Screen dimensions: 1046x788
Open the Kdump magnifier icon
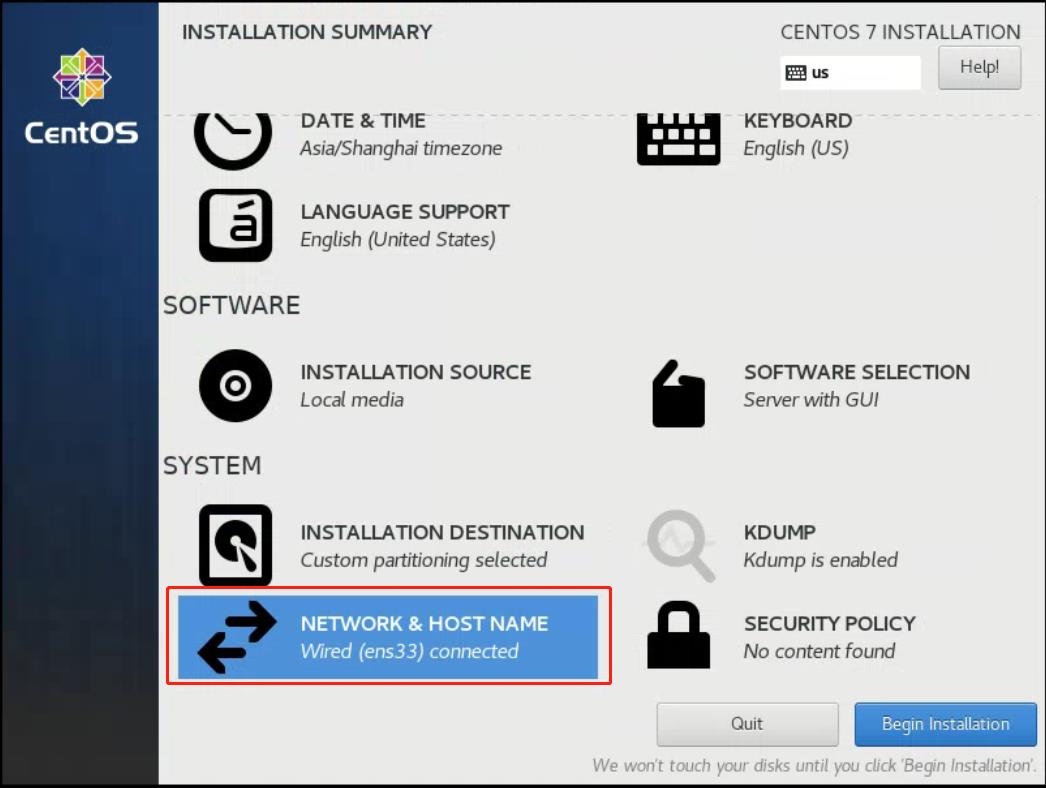coord(679,545)
